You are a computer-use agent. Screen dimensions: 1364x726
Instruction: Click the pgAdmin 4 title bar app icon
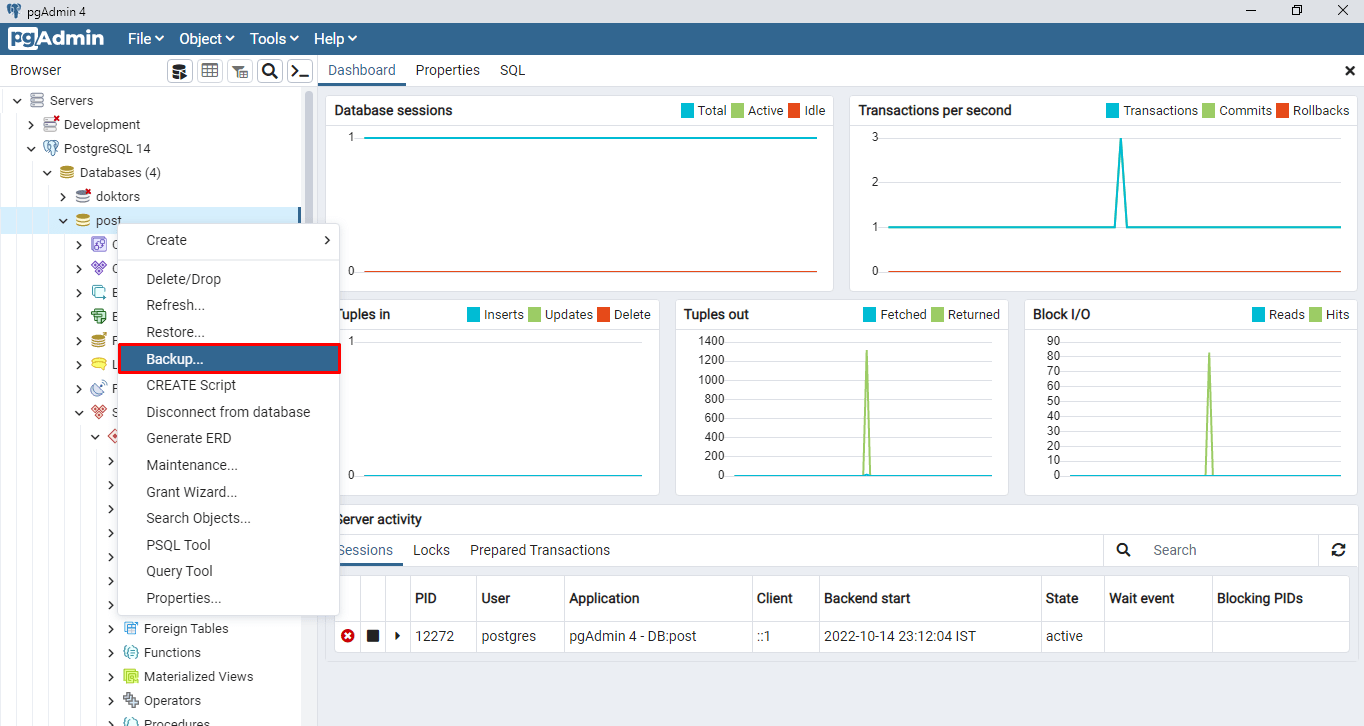(13, 11)
